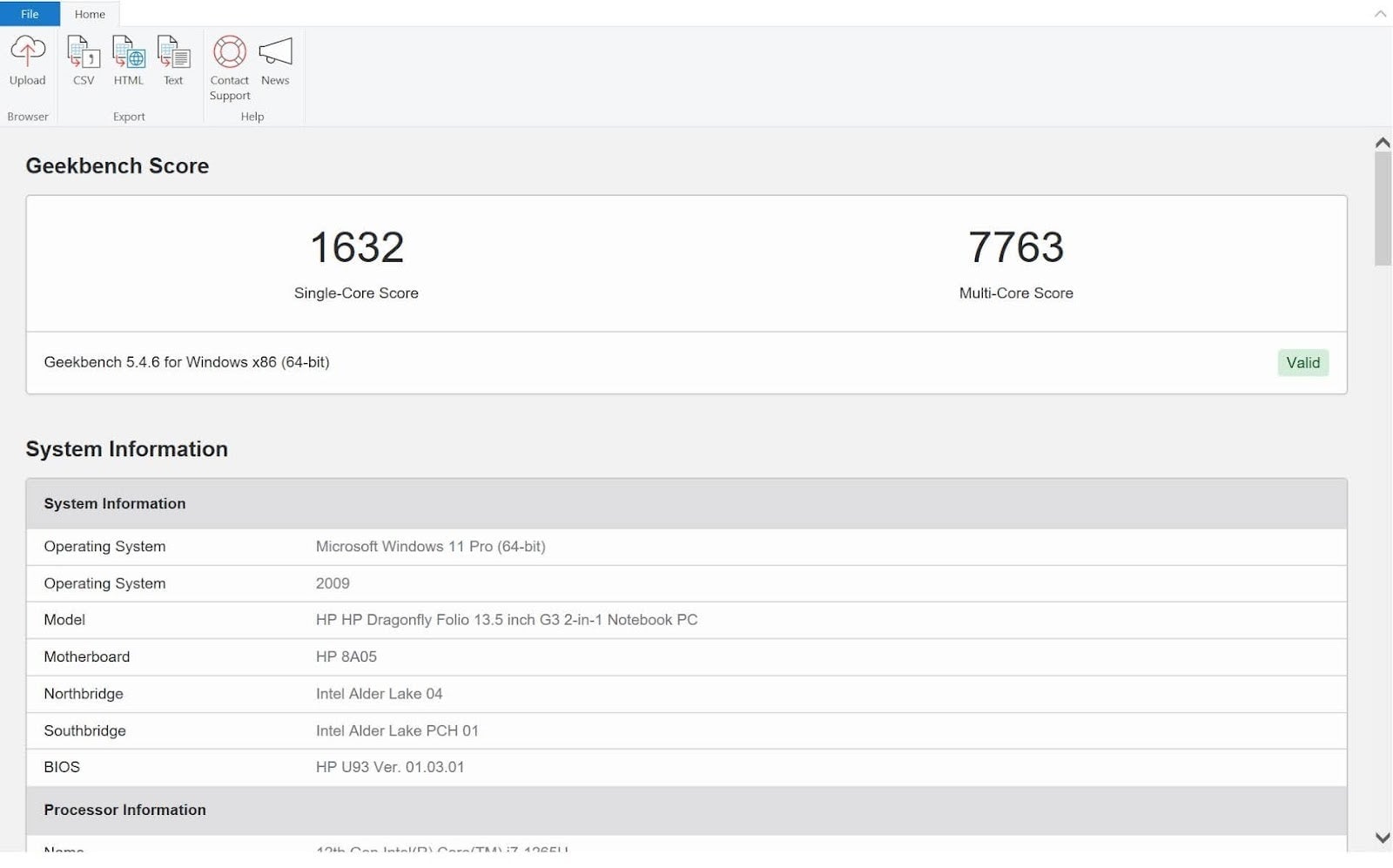Export the result as CSV
Viewport: 1393px width, 868px height.
tap(83, 61)
